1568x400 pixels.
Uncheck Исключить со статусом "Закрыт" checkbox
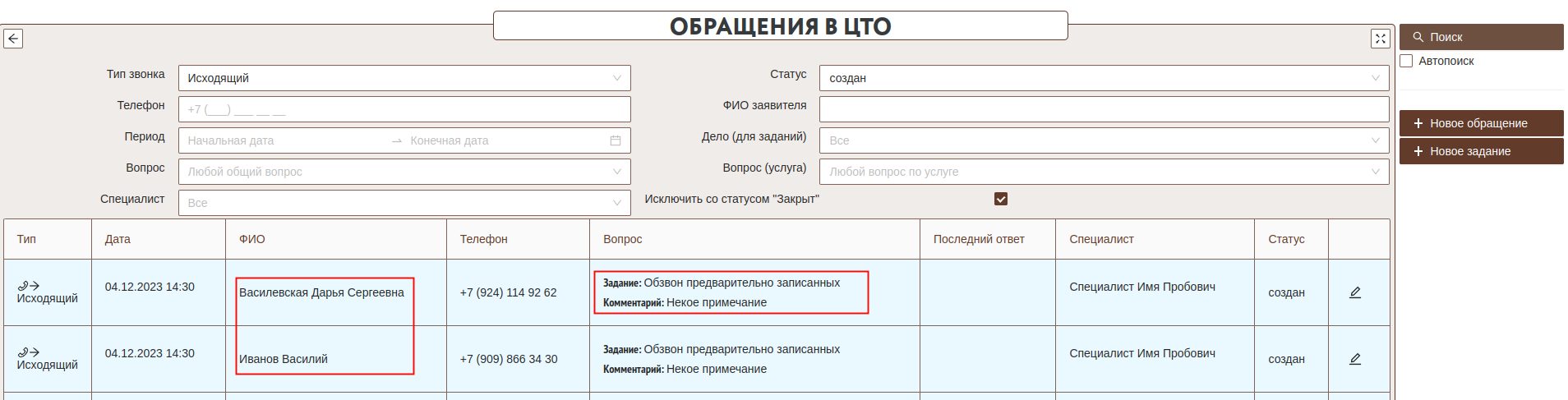click(x=1000, y=199)
